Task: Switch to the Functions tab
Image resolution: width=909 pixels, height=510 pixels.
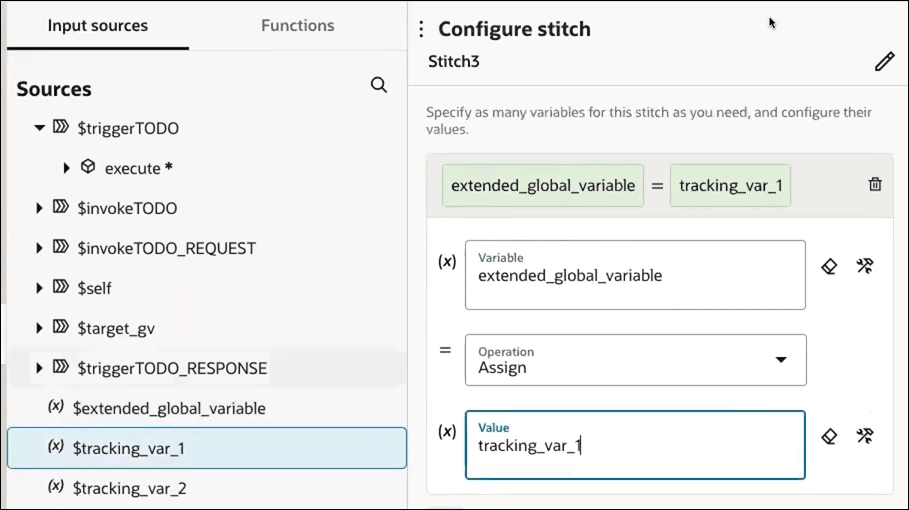Action: tap(297, 25)
